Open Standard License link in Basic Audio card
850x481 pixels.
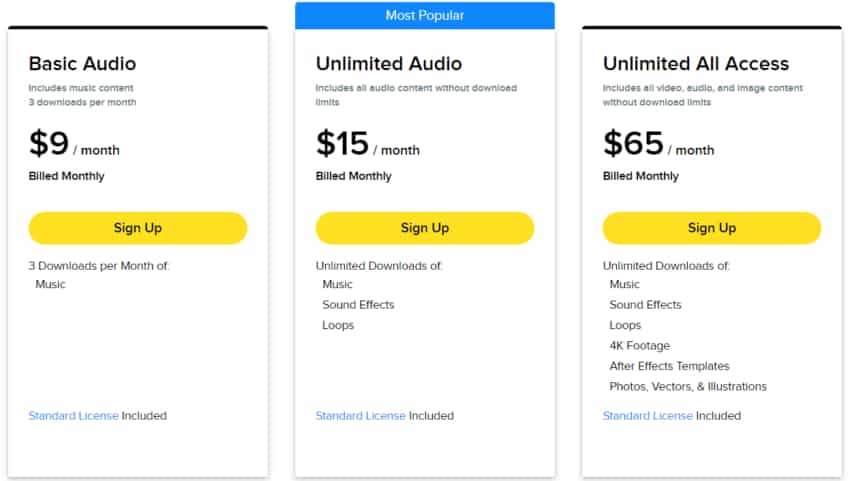[73, 416]
